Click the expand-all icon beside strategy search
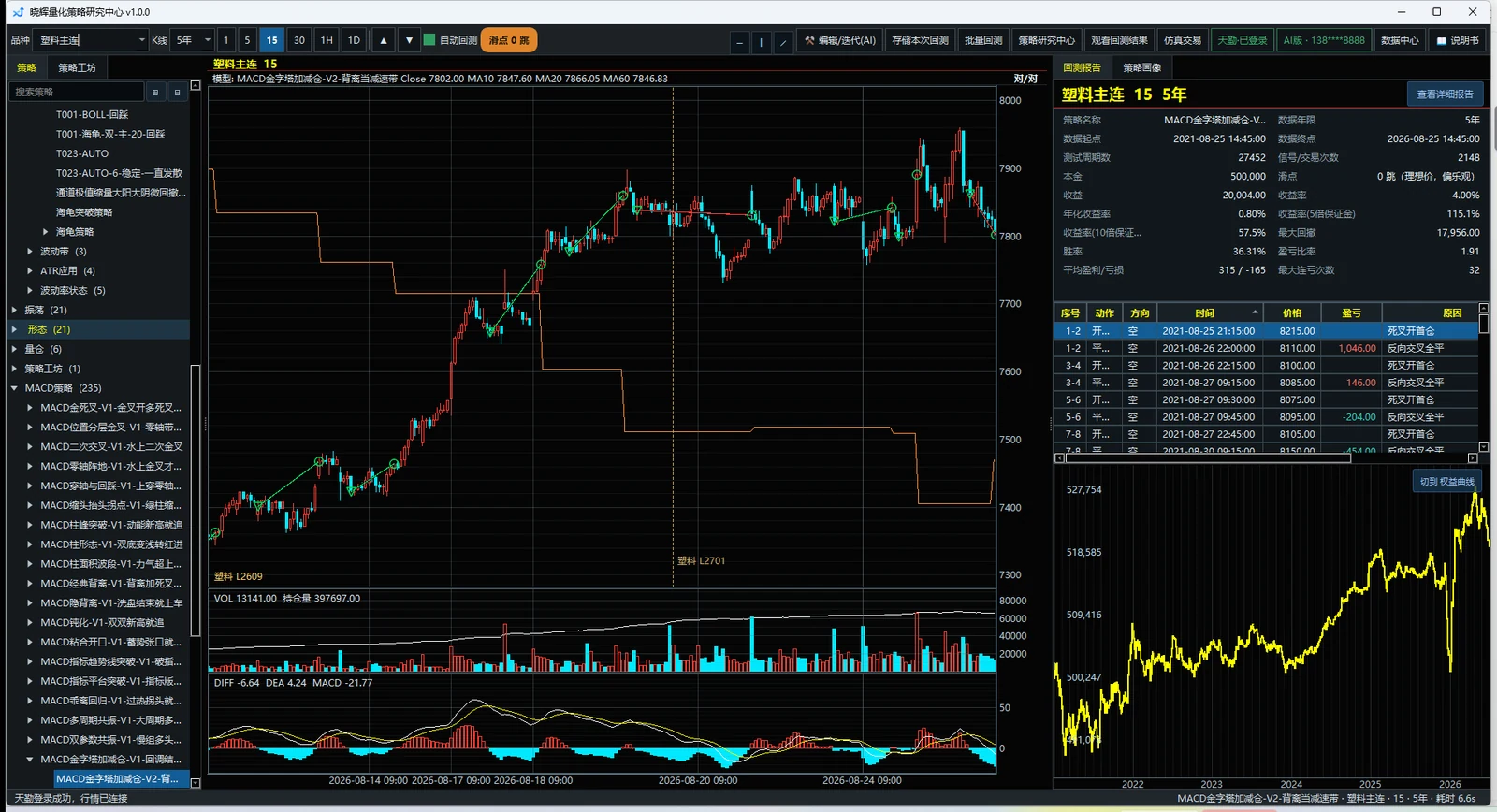 155,92
